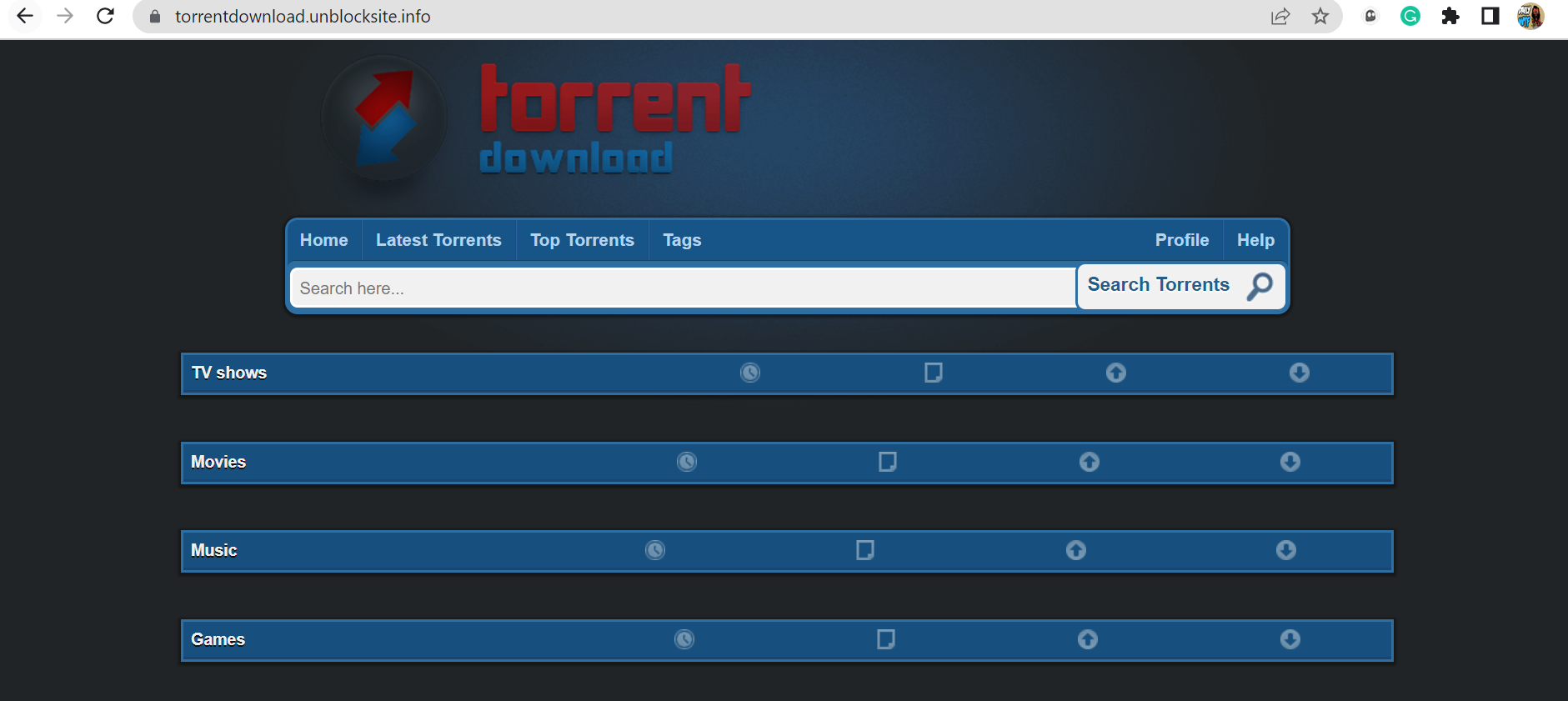Click the torrent download text logo
Image resolution: width=1568 pixels, height=701 pixels.
click(615, 119)
